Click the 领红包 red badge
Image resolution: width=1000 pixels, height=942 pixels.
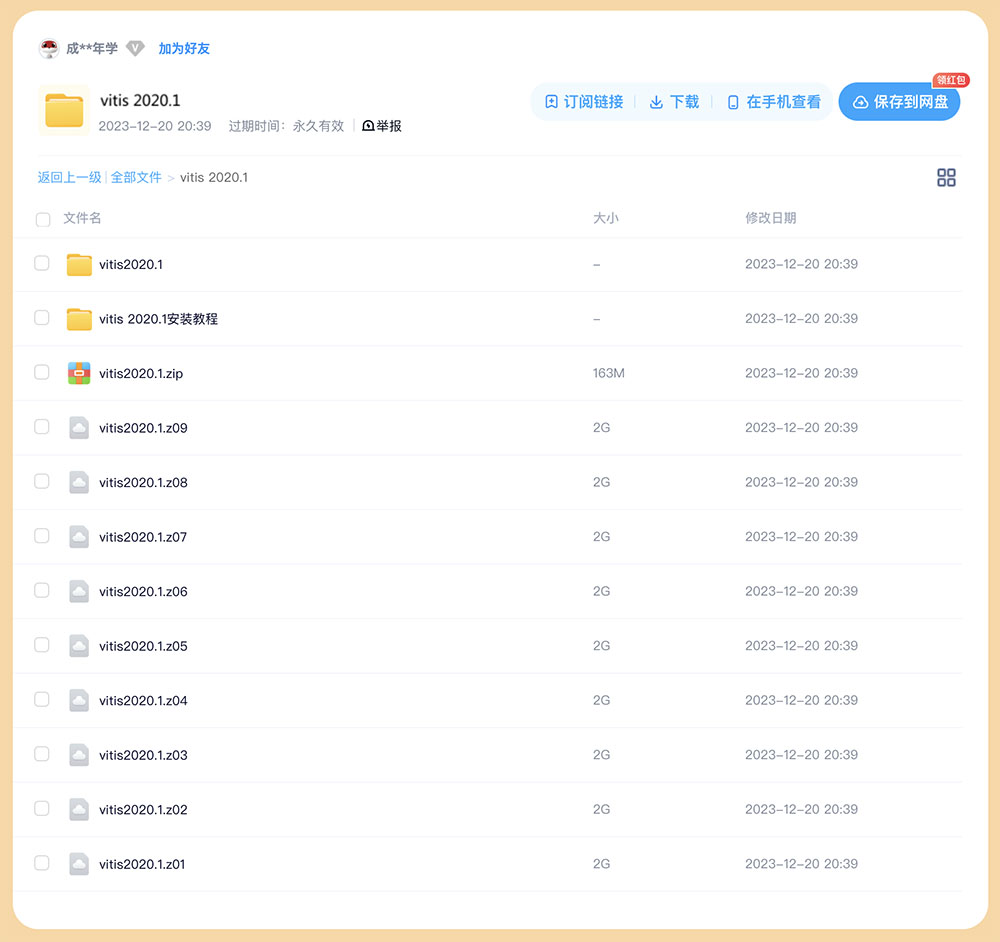click(x=951, y=80)
